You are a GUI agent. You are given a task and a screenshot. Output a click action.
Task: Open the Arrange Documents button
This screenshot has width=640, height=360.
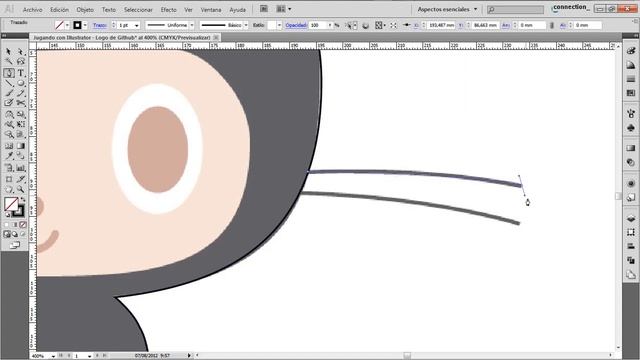(284, 9)
